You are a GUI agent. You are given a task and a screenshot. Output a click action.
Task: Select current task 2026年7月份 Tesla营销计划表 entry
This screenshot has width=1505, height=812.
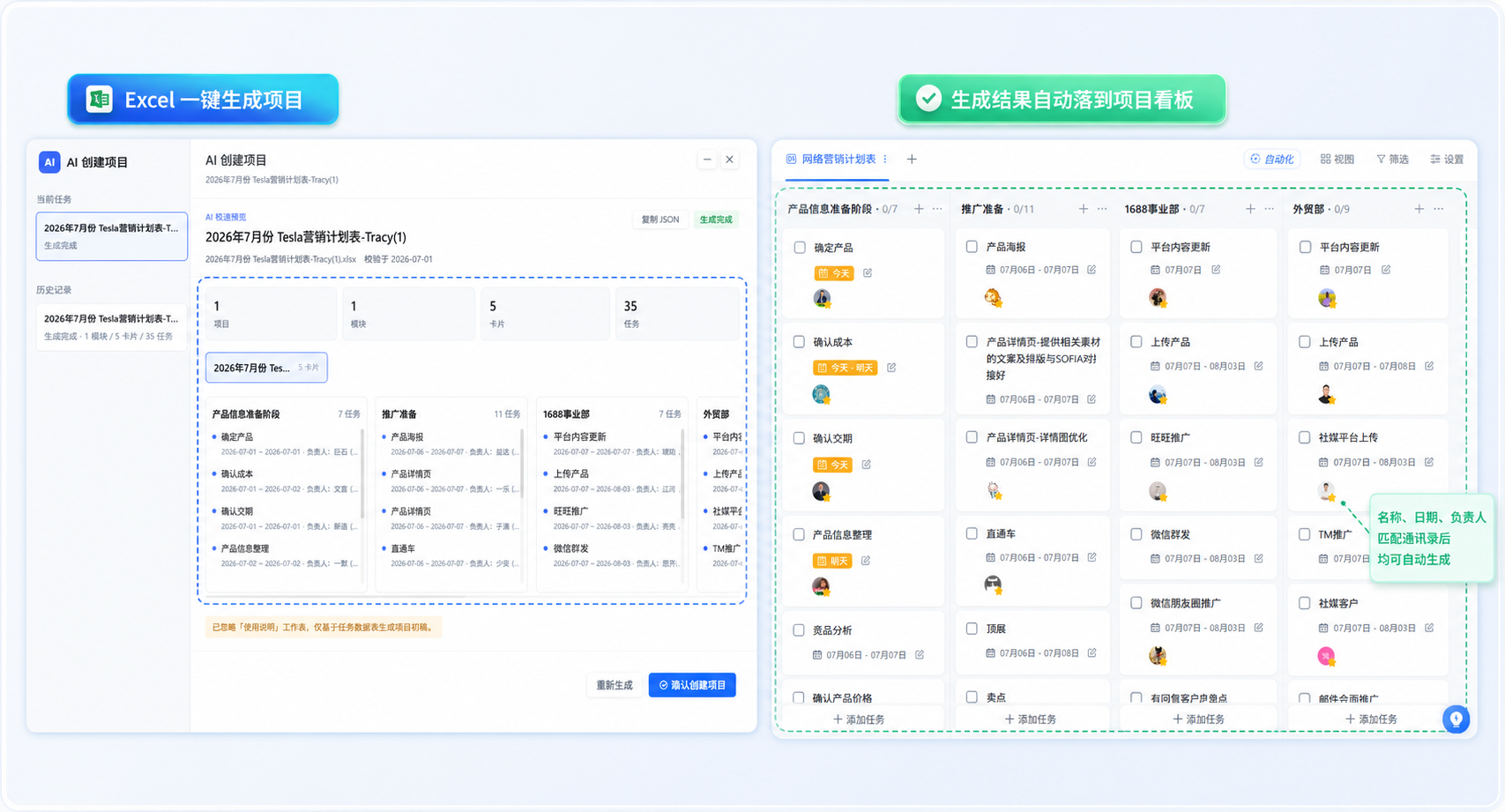(112, 236)
